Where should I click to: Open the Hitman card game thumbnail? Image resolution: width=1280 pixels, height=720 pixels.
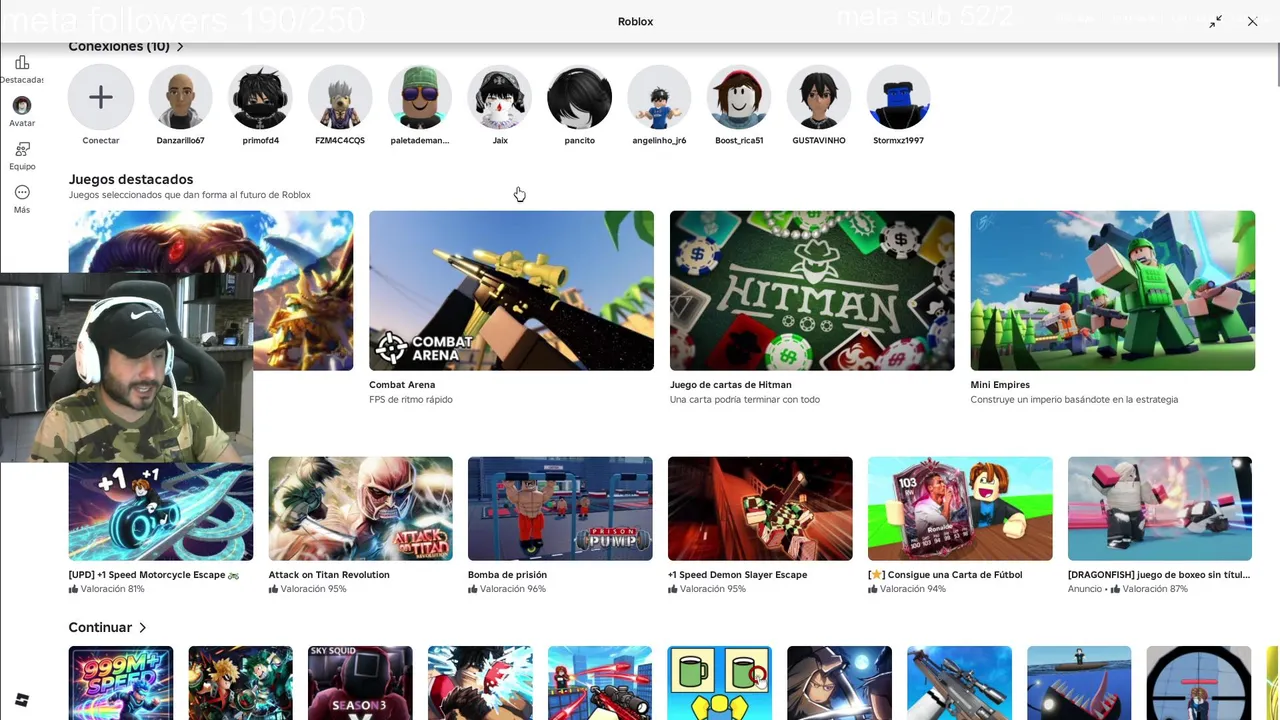point(812,290)
